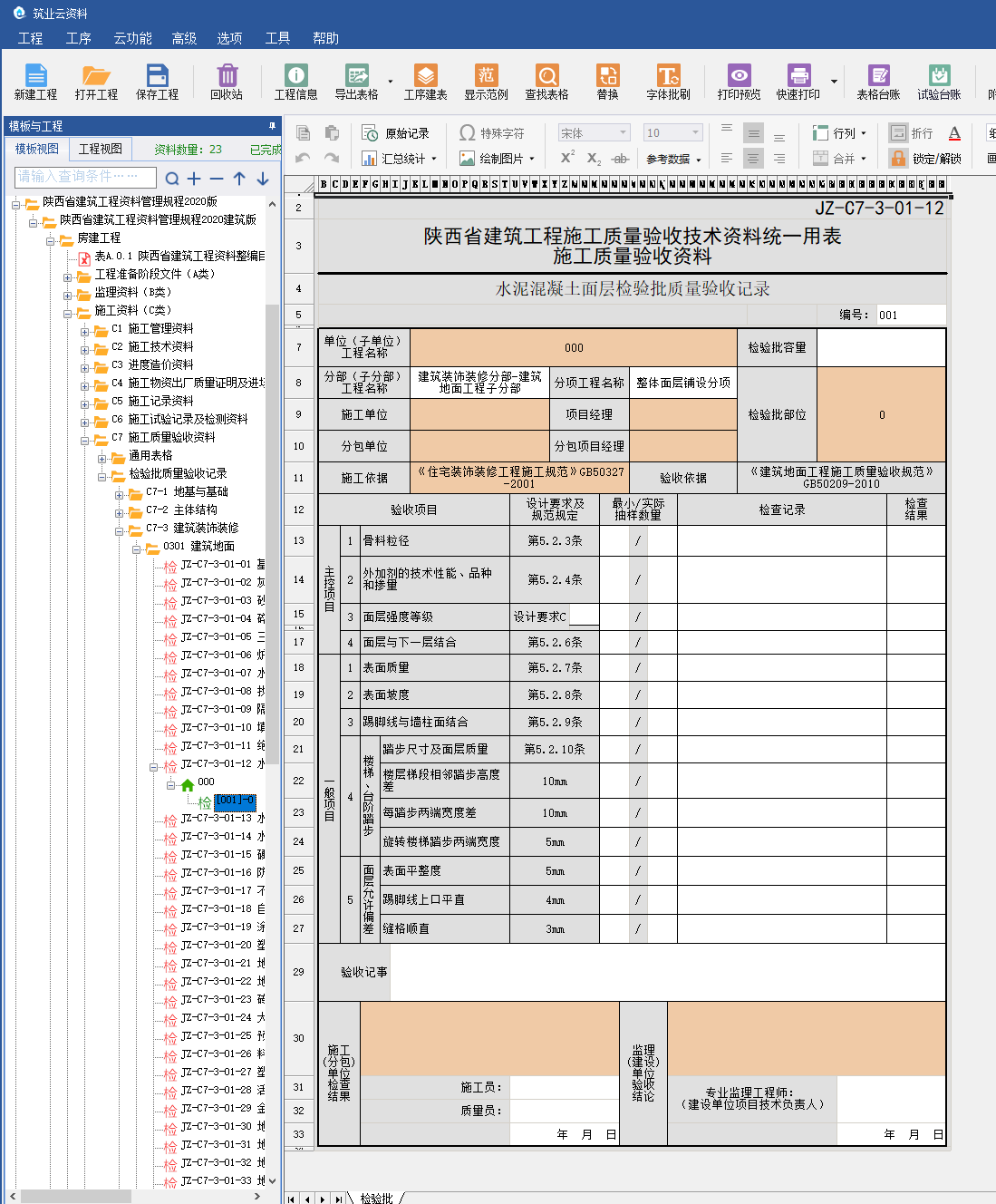Click the 特殊字符 special characters button
996x1204 pixels.
[491, 133]
